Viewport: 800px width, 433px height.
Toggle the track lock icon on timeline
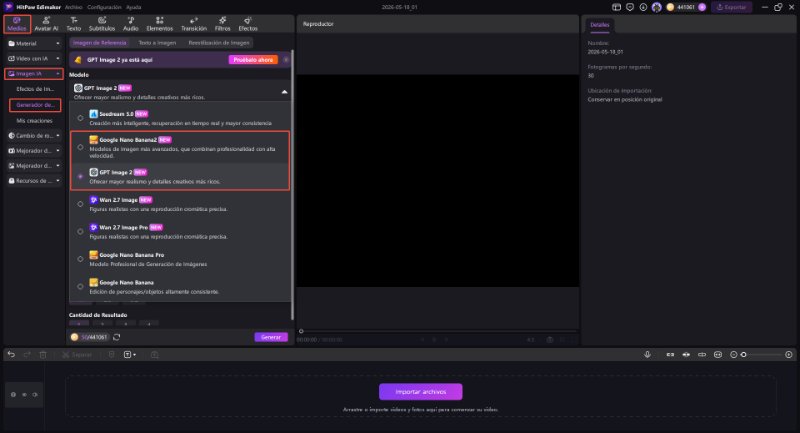click(13, 395)
